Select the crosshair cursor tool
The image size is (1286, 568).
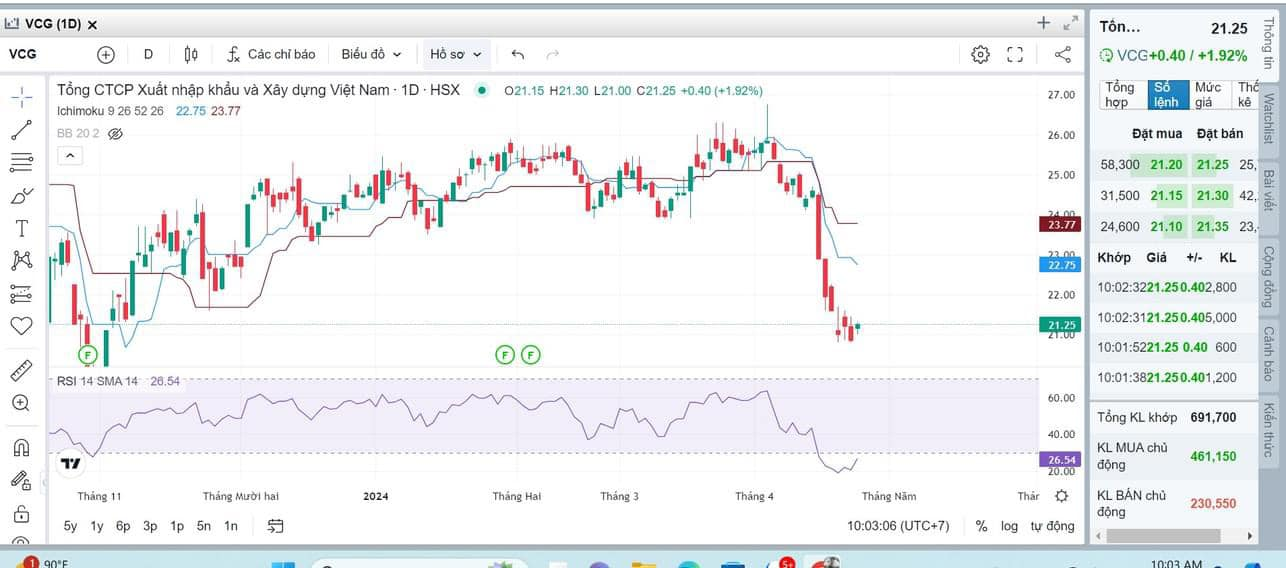[21, 97]
